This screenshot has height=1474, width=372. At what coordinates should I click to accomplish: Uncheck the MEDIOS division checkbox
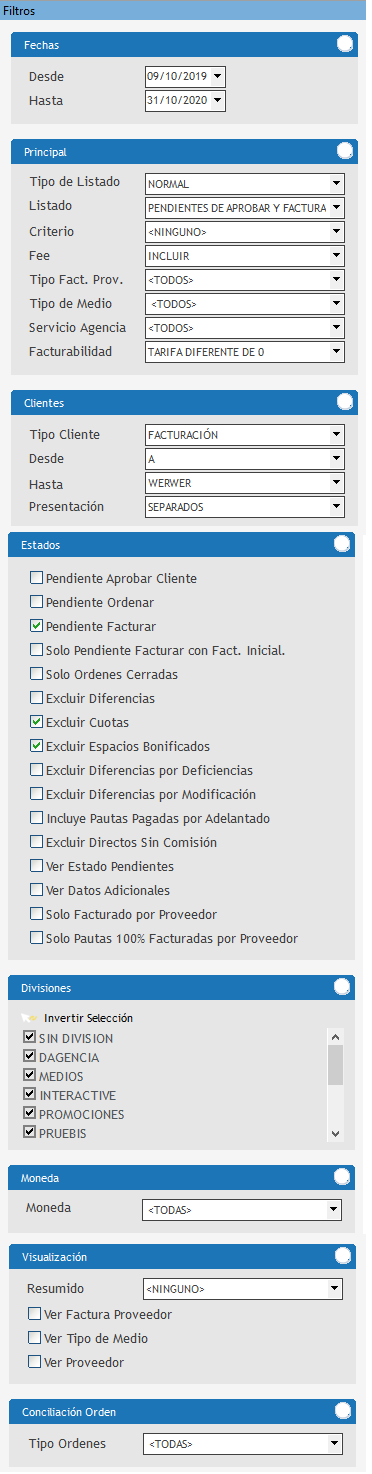pos(29,1076)
